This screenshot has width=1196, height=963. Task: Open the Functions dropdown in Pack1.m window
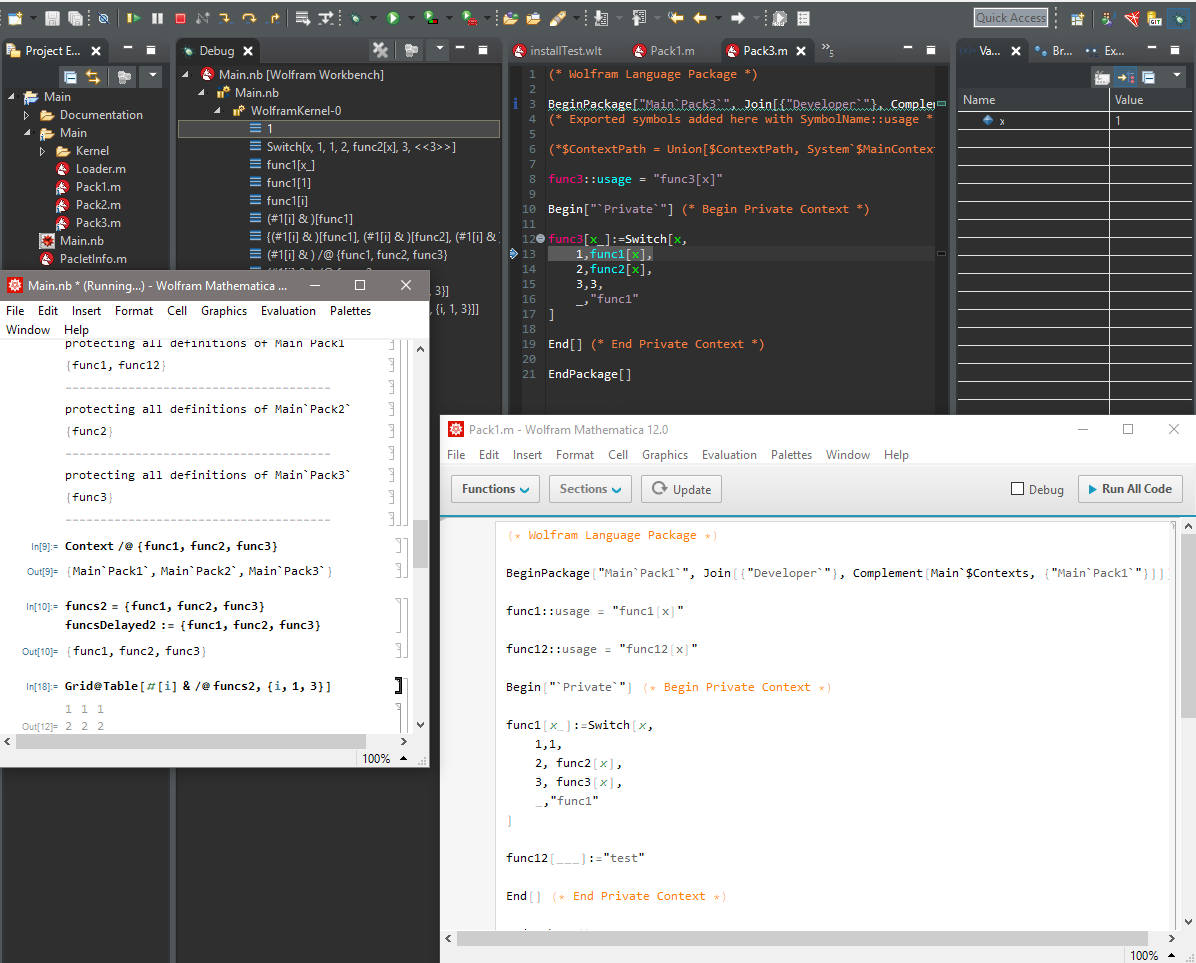tap(495, 489)
